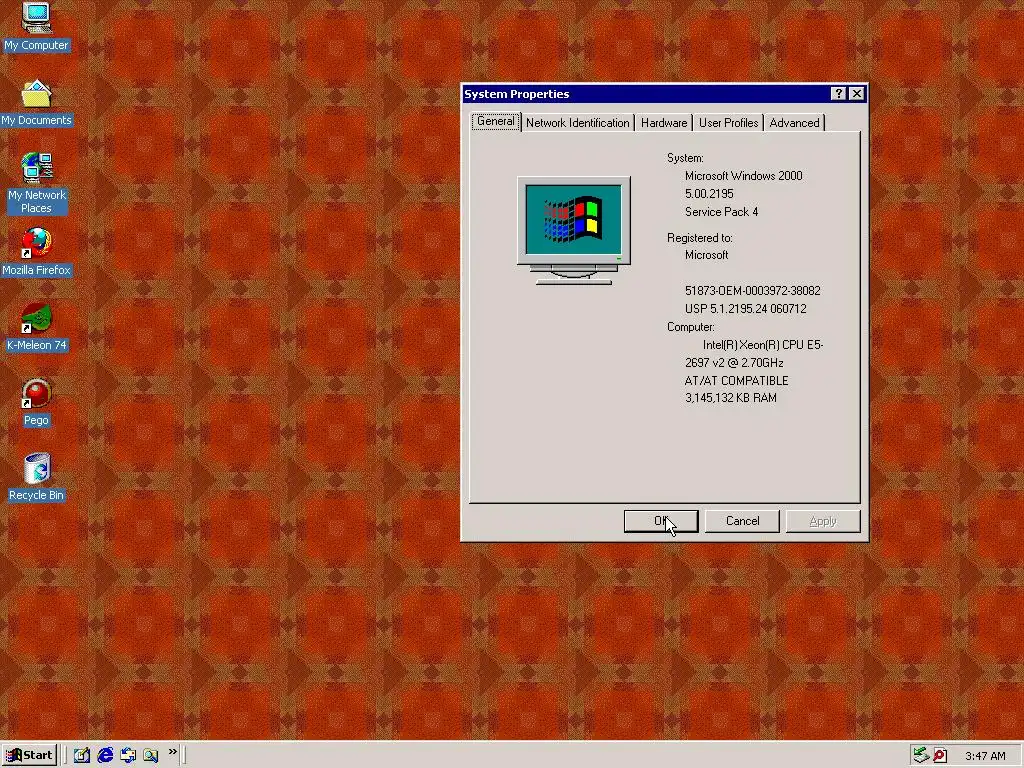Click the System Properties title bar

665,94
